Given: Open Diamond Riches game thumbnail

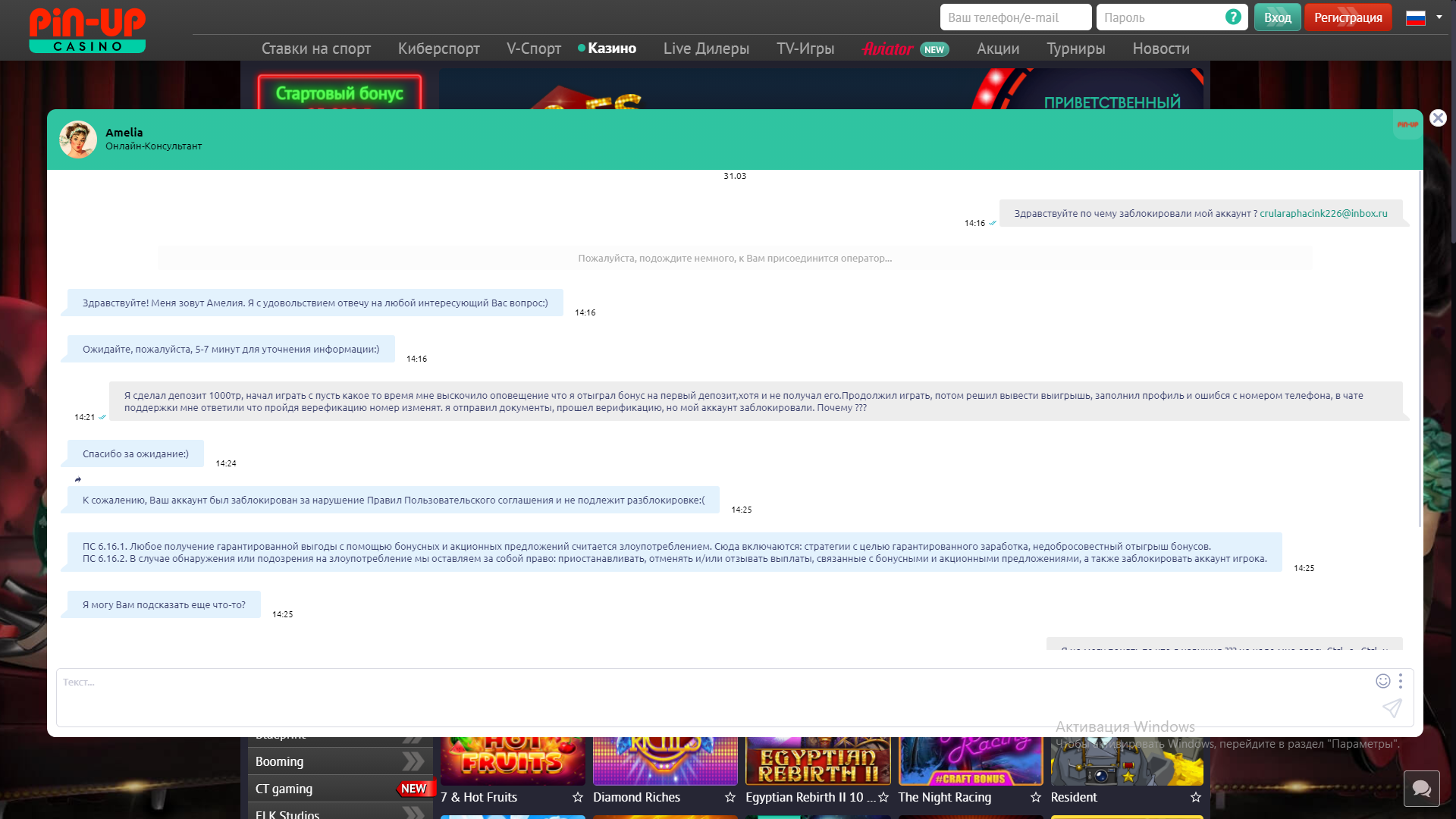Looking at the screenshot, I should (665, 761).
